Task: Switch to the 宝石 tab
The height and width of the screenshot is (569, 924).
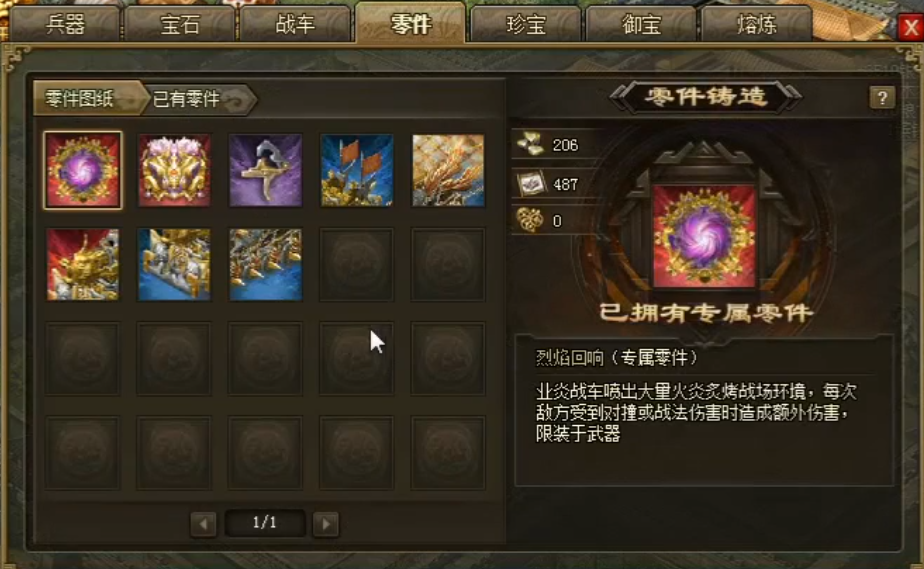Action: pos(180,24)
